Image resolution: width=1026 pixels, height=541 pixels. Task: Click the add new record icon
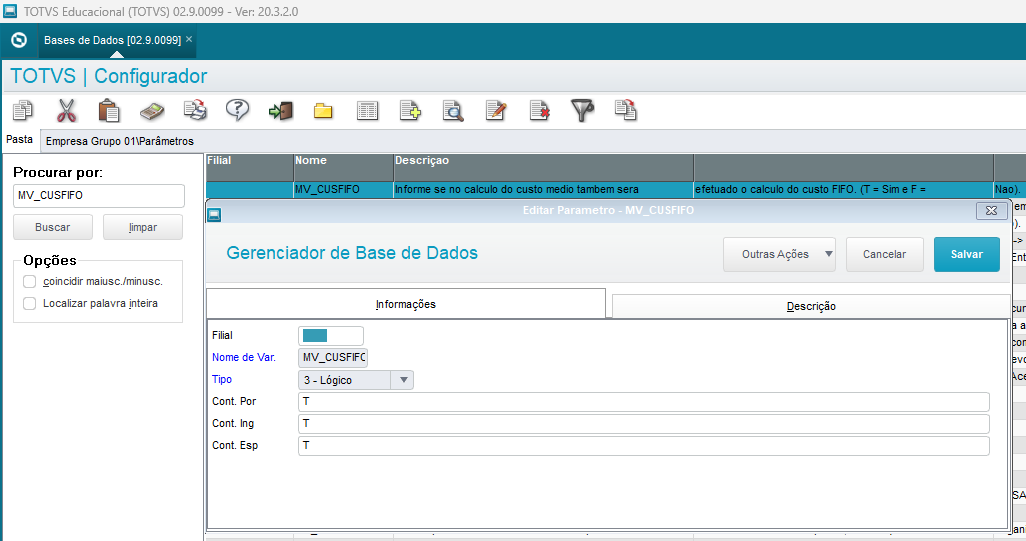point(410,111)
